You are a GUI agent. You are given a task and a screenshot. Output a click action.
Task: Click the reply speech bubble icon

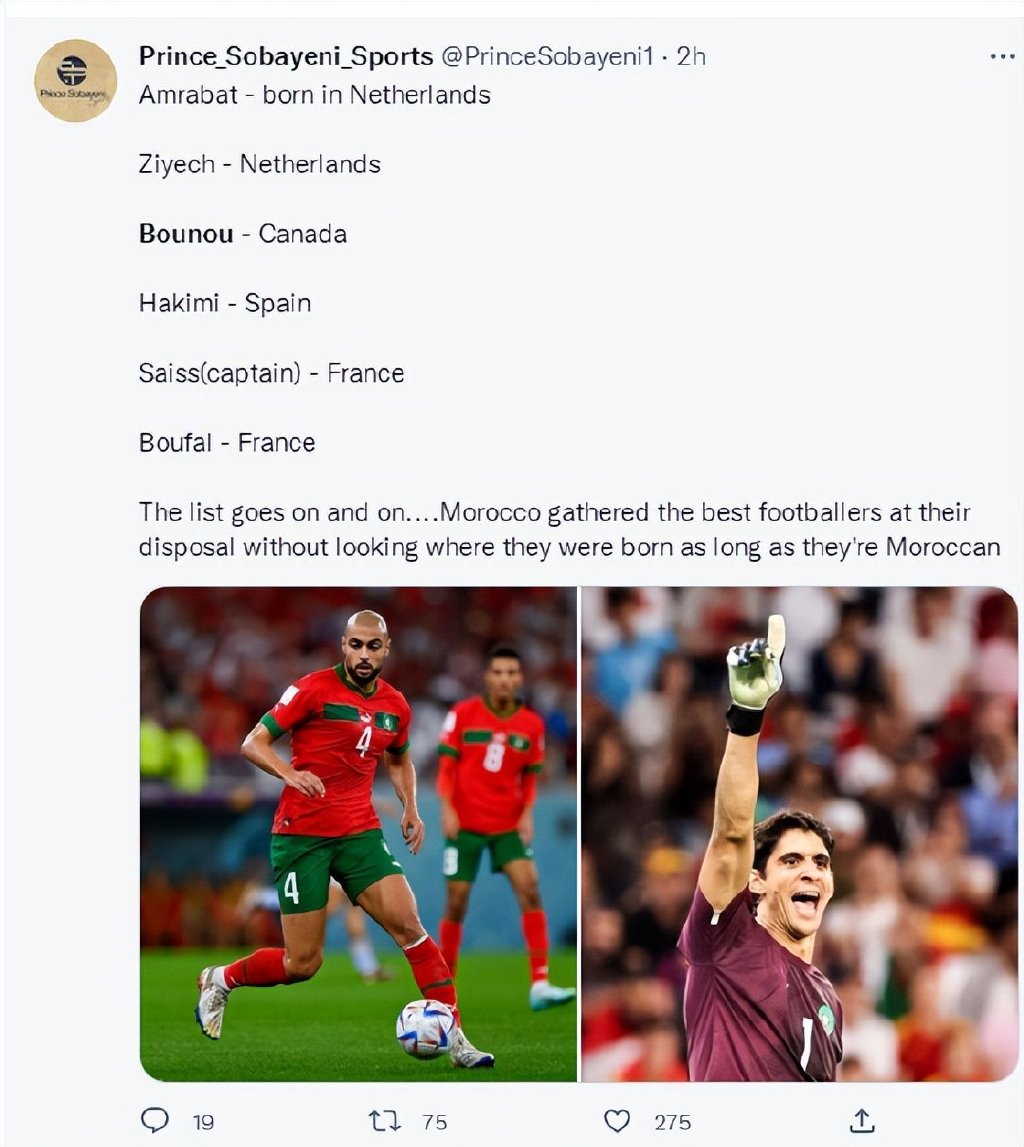(154, 1121)
